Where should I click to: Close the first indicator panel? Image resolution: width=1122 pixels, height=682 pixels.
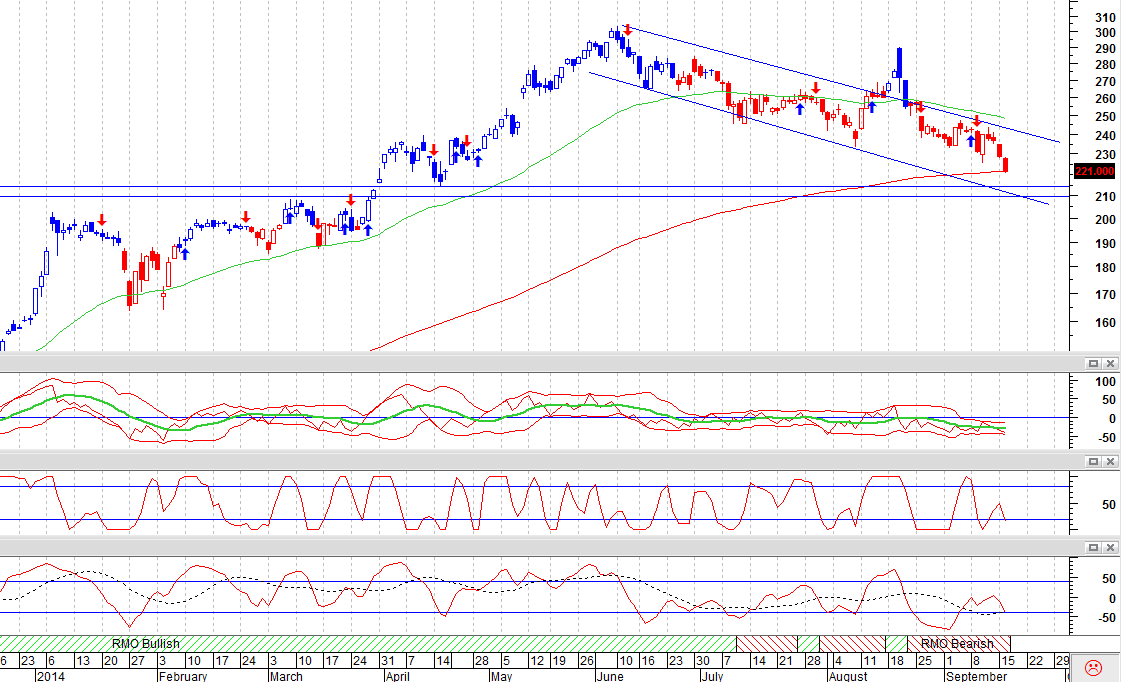click(1111, 364)
